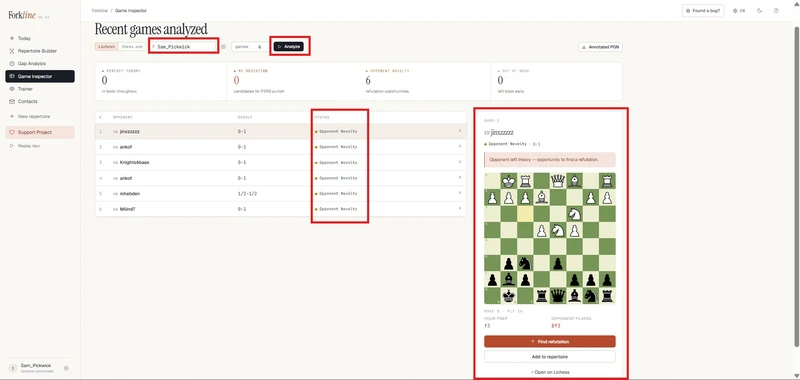The width and height of the screenshot is (800, 380).
Task: Open Contacts in the sidebar
Action: 40,101
